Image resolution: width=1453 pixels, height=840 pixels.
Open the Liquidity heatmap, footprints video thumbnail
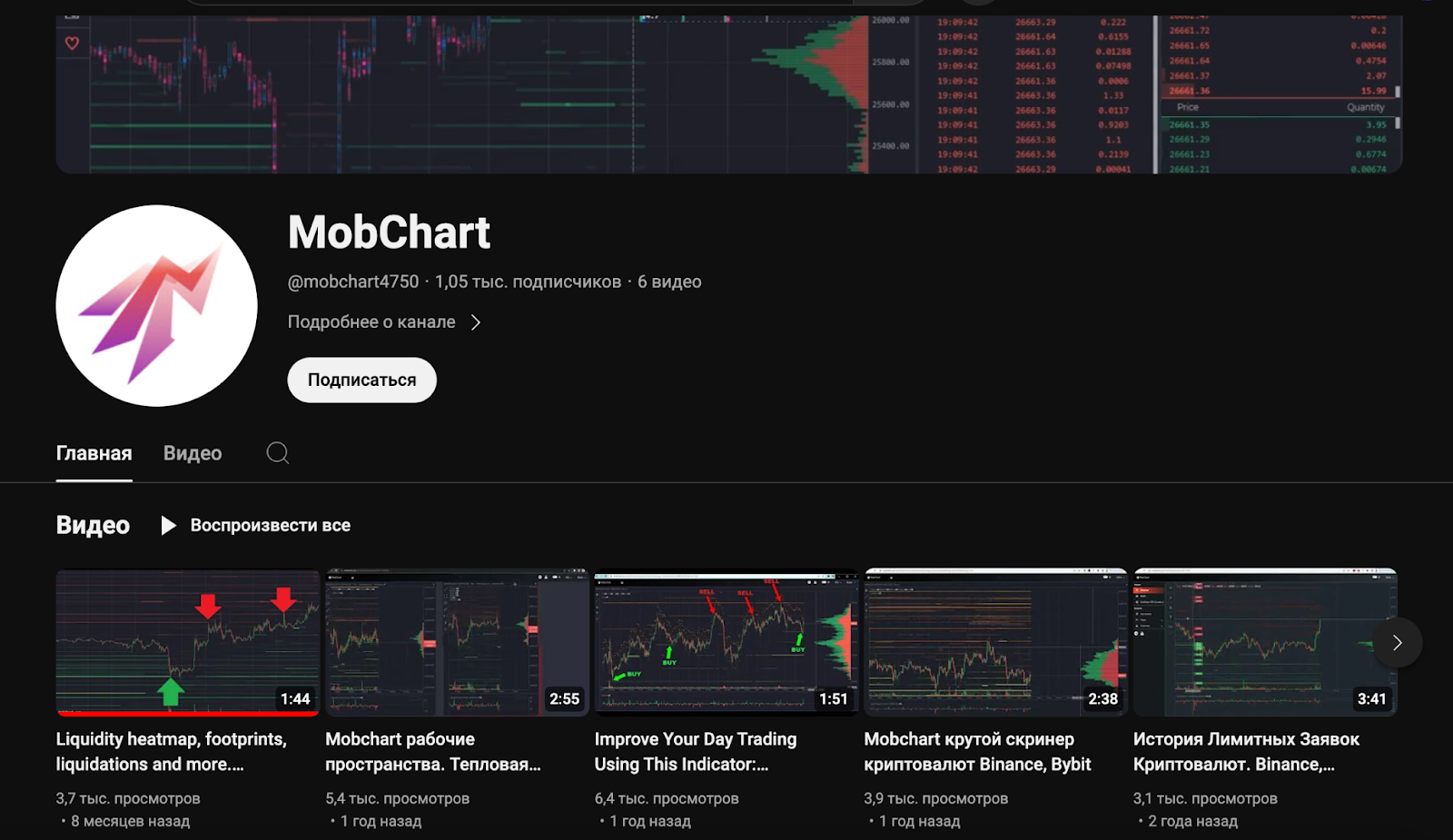point(188,642)
